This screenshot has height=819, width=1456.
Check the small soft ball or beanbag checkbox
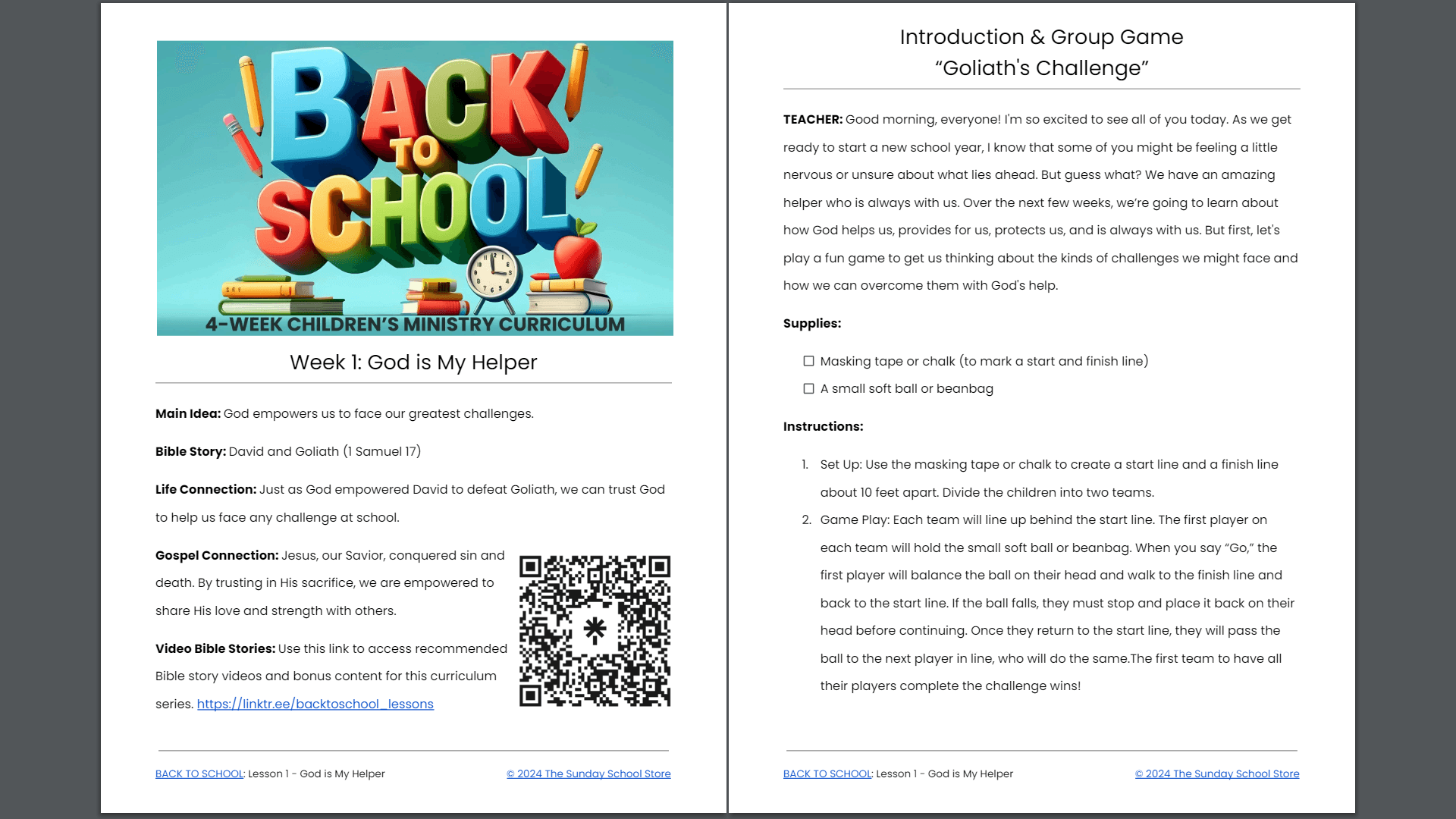[808, 388]
